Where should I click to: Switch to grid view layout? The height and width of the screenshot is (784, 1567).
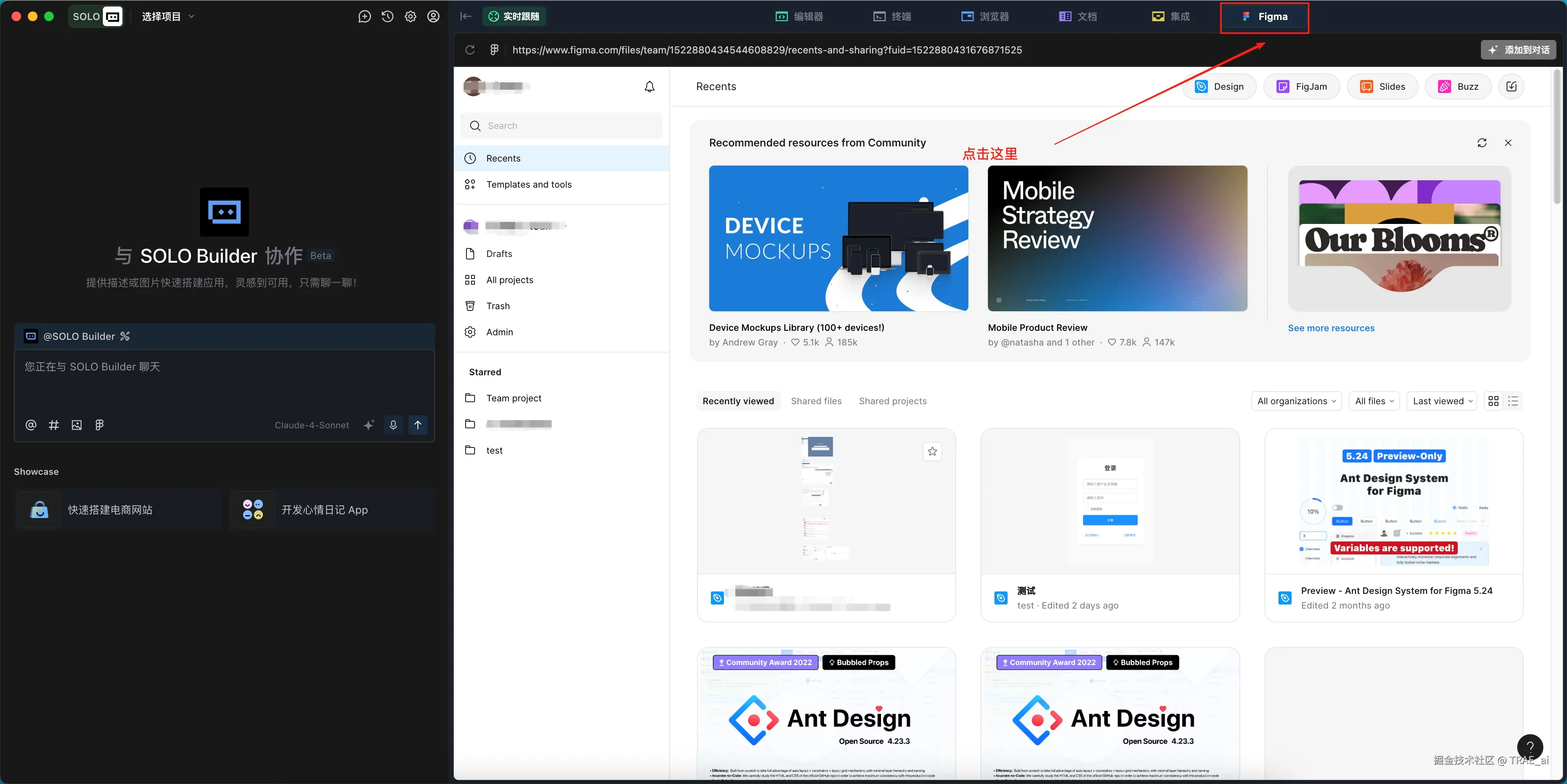coord(1494,401)
